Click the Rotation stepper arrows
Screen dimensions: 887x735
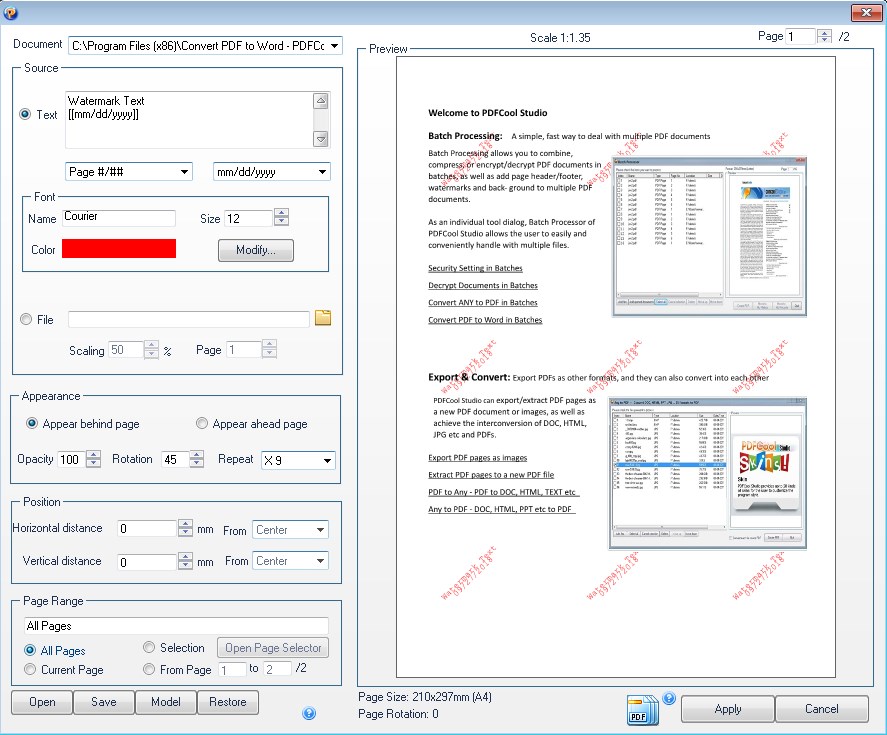pos(196,459)
